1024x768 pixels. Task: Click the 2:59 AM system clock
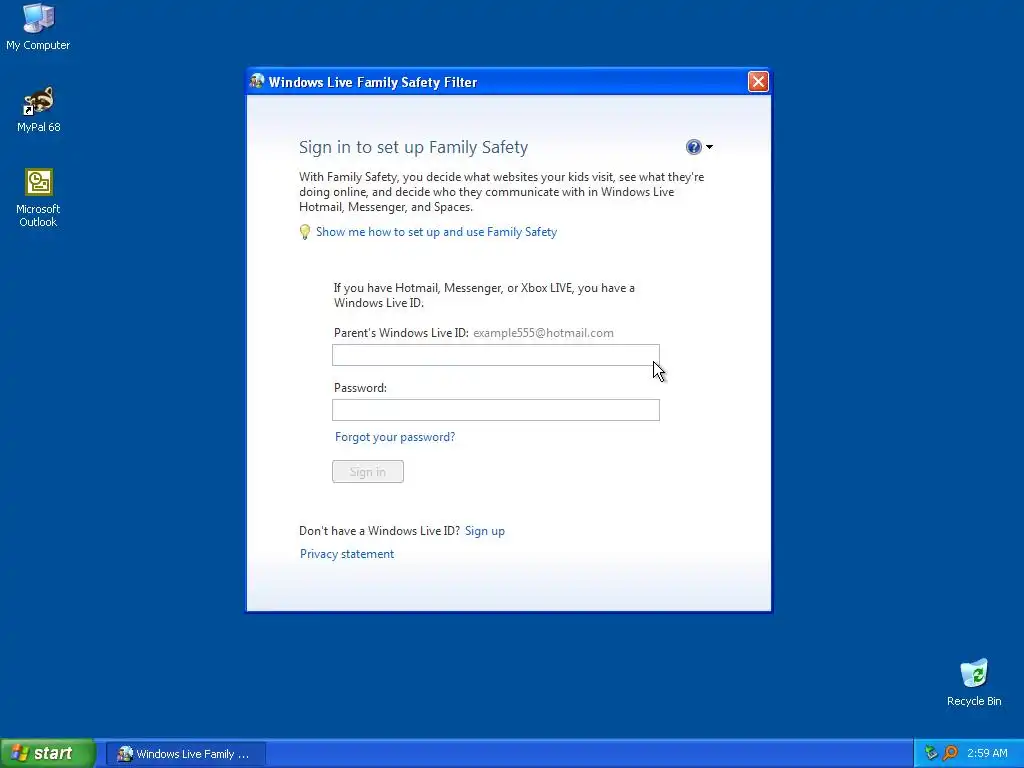987,753
